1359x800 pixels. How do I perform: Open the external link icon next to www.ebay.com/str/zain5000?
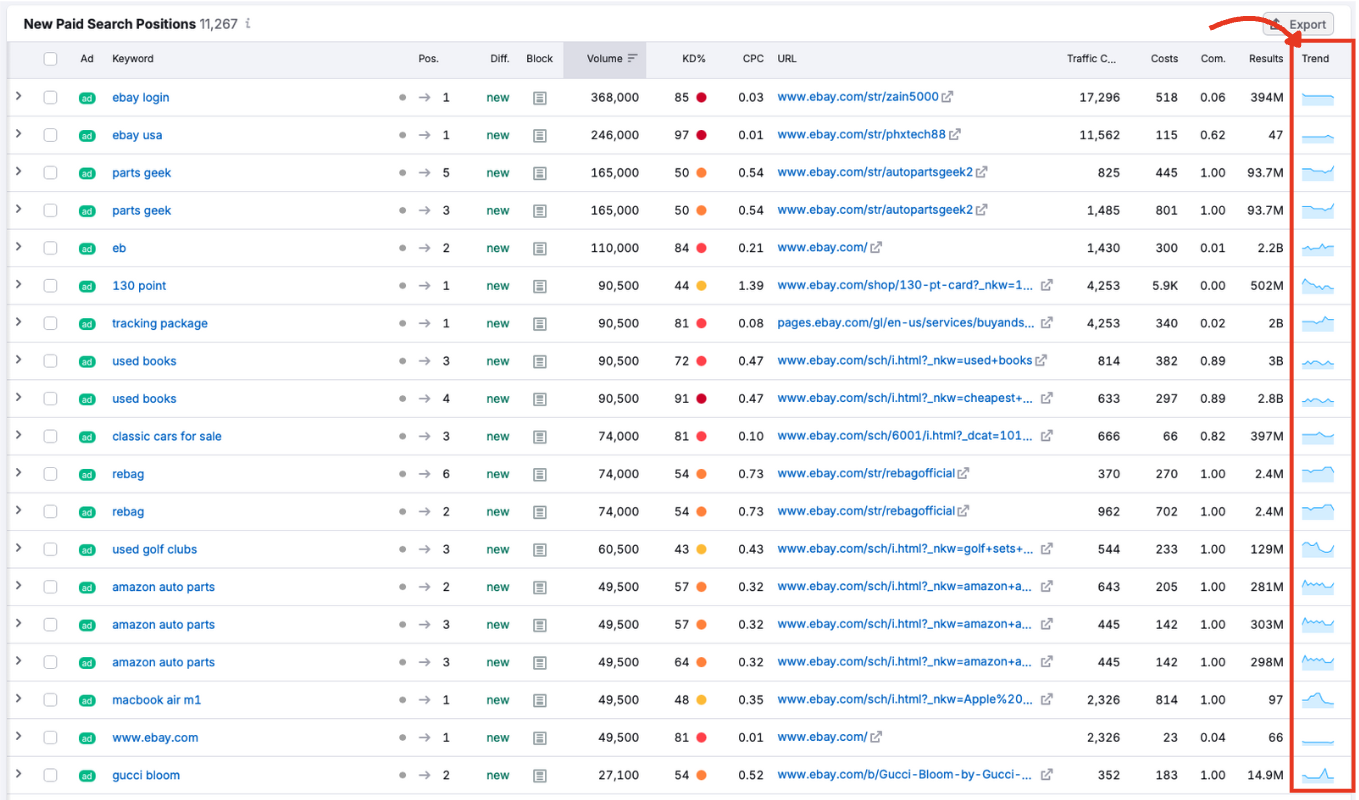point(946,97)
